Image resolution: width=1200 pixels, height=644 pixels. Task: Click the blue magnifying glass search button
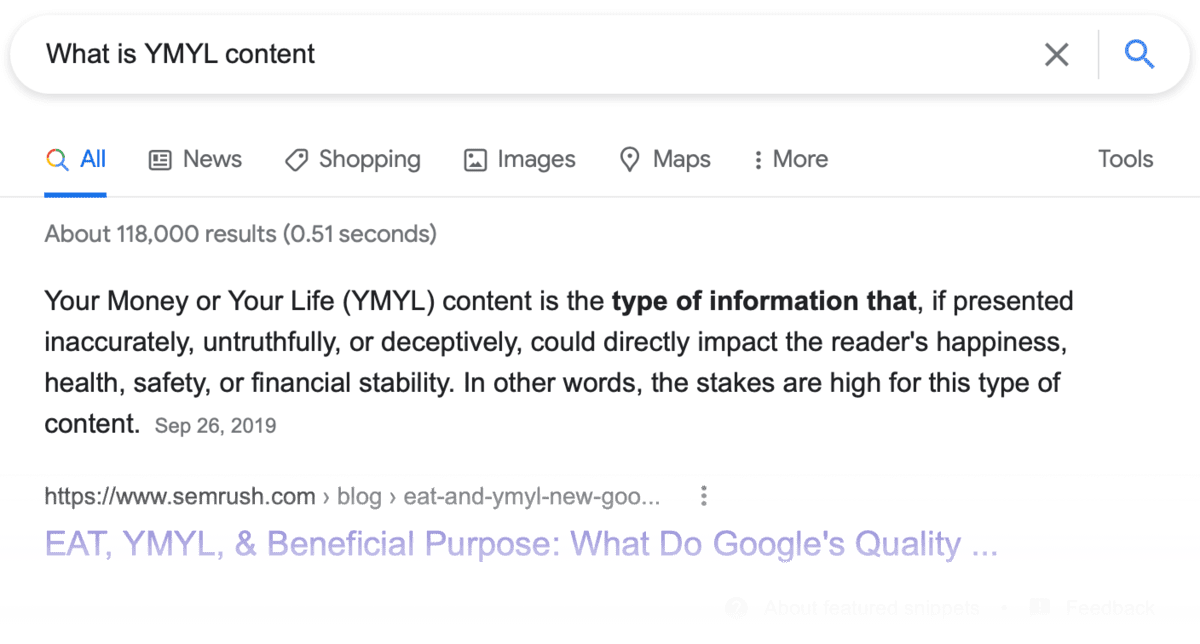click(1139, 54)
